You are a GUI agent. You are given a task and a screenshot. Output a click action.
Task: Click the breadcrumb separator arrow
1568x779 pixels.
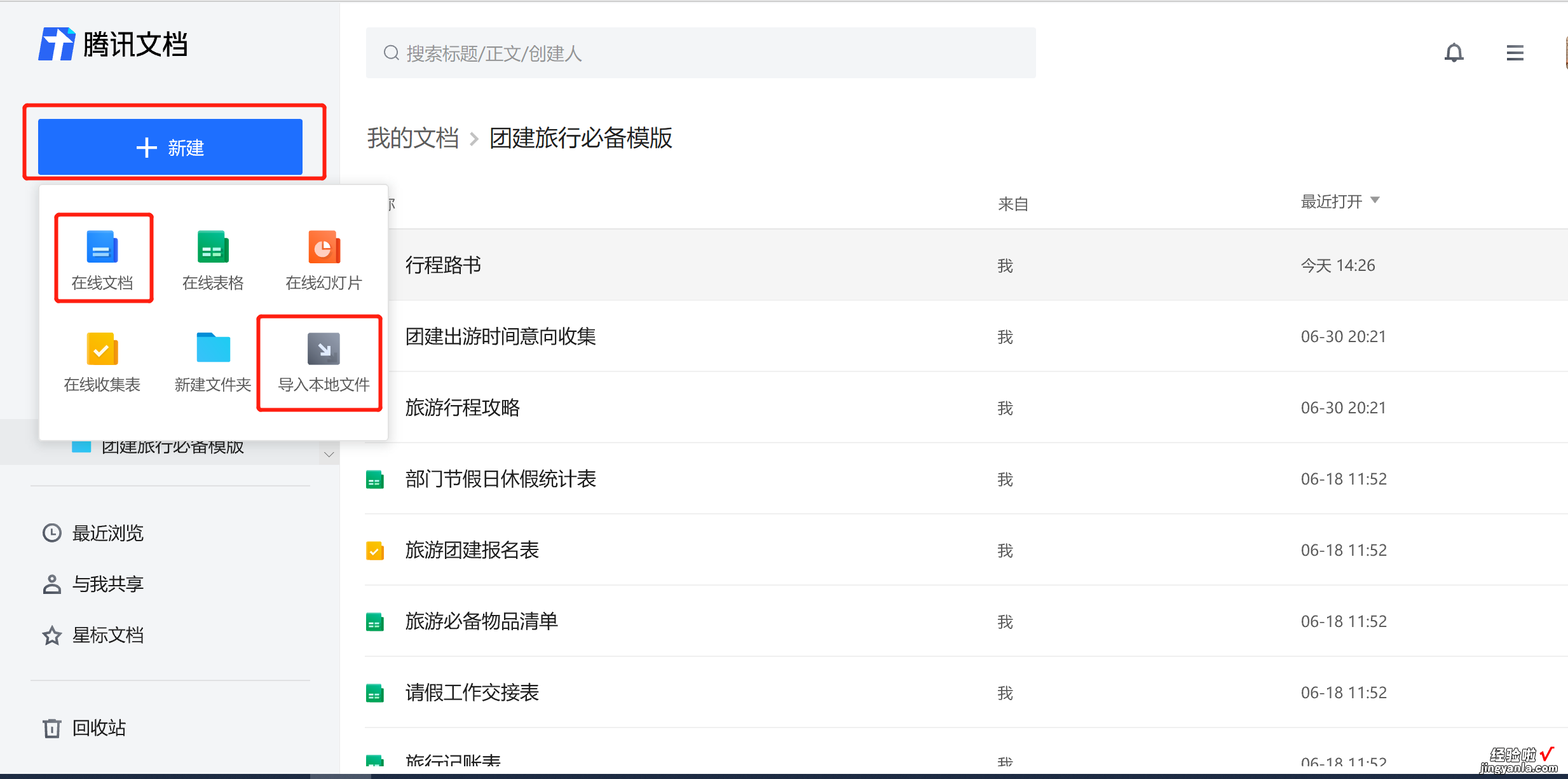click(474, 139)
